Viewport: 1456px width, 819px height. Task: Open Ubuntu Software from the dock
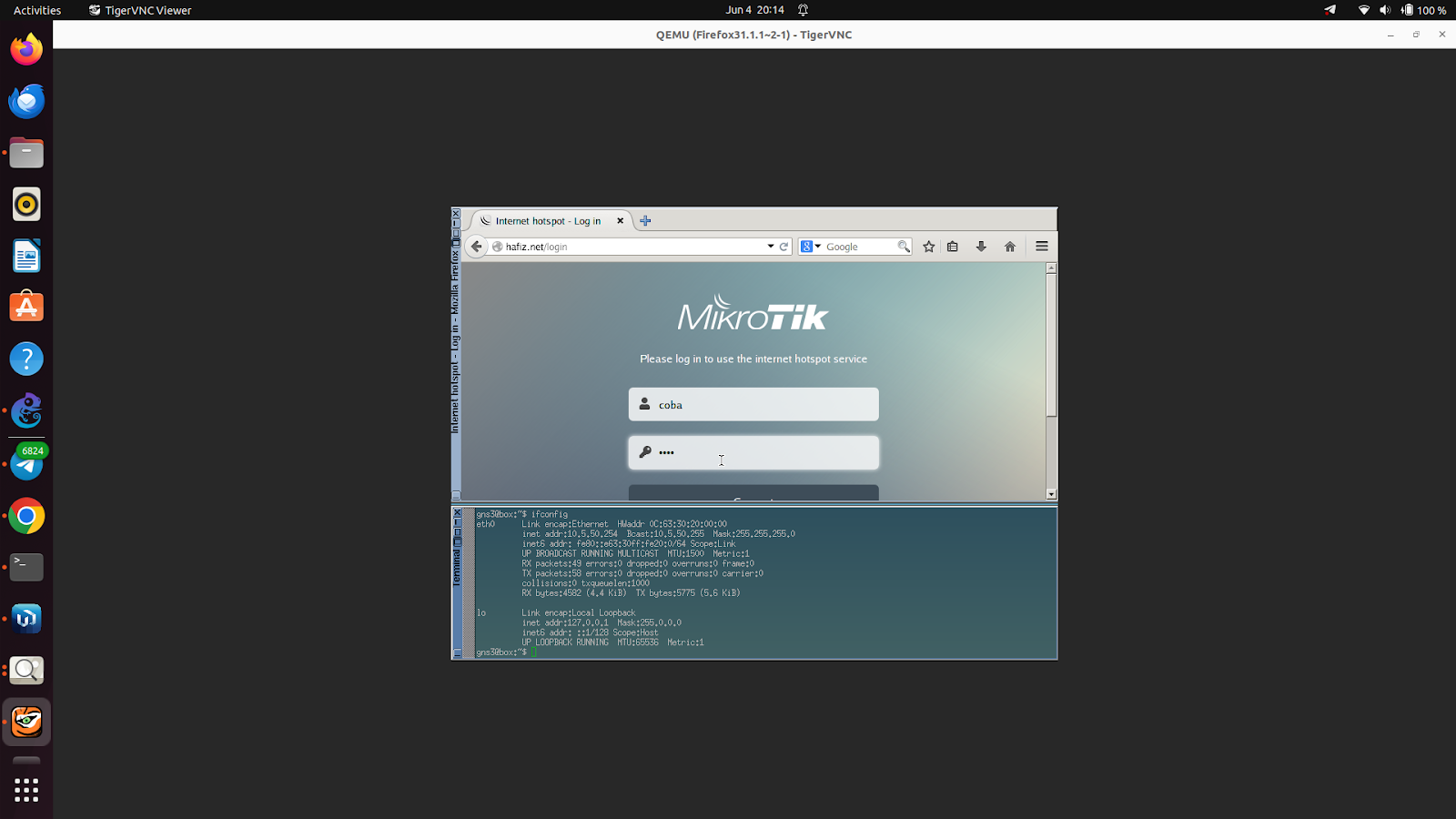(x=26, y=307)
